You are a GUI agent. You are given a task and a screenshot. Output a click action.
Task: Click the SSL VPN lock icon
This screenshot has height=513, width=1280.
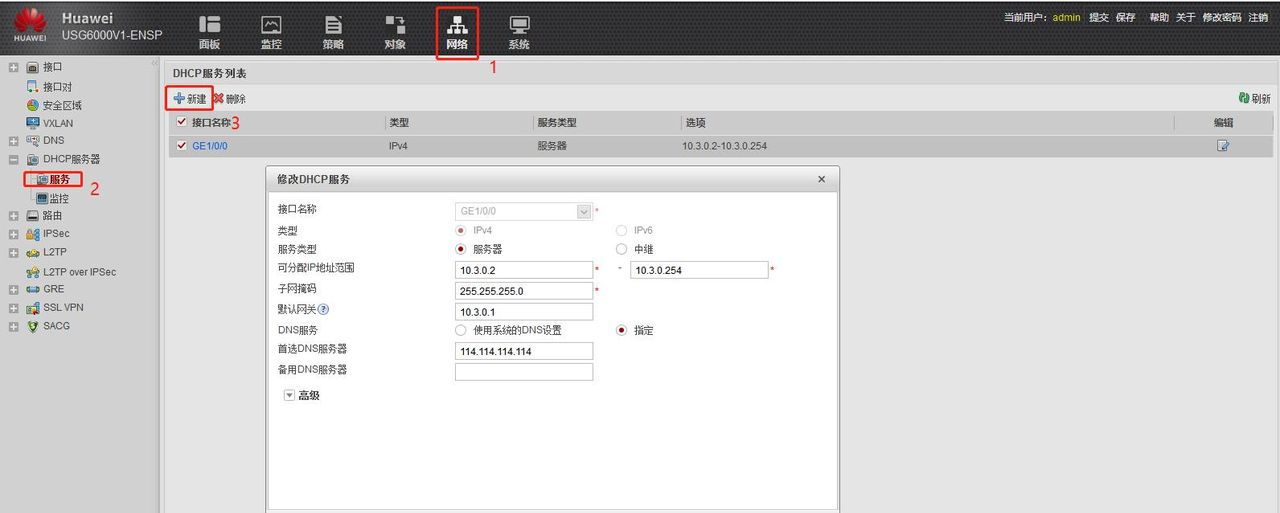coord(32,307)
